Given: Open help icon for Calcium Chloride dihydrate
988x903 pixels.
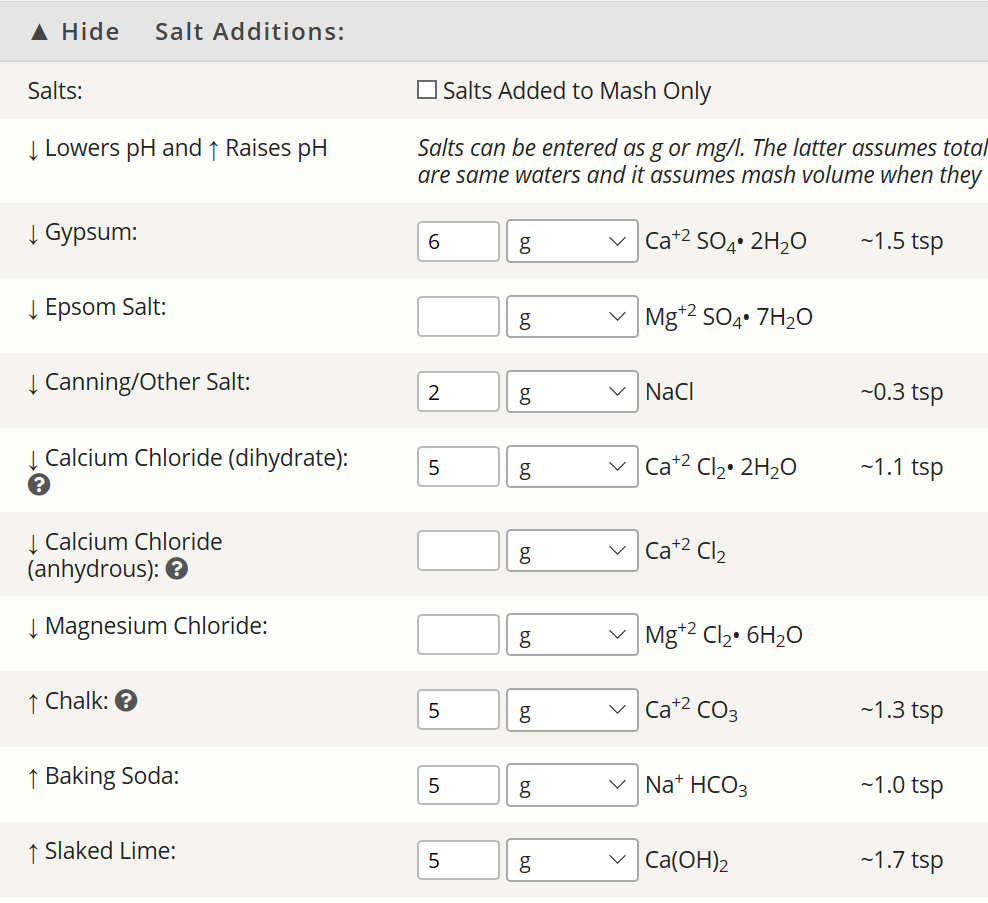Looking at the screenshot, I should click(39, 485).
